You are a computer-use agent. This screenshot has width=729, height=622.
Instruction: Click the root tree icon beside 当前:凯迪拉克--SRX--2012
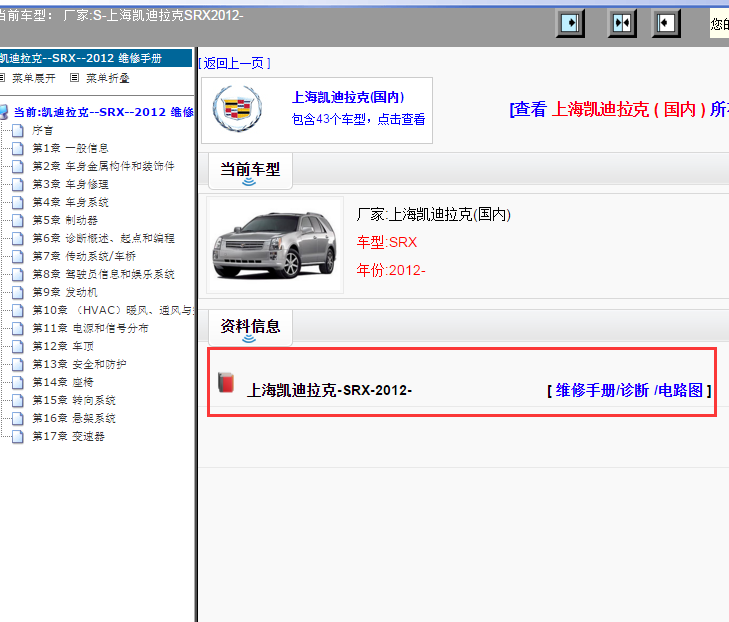click(x=4, y=112)
